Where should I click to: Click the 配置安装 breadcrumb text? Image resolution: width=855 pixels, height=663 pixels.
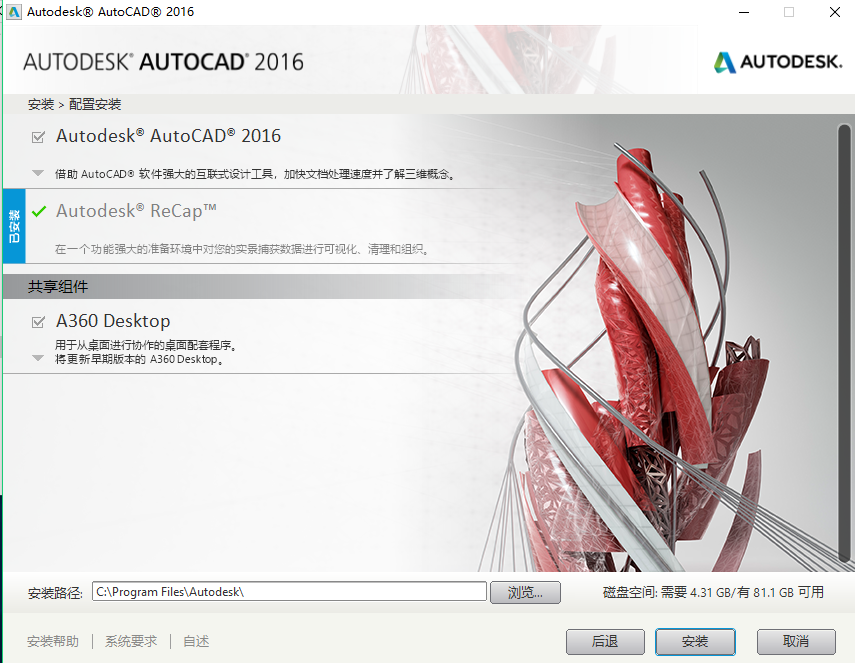pyautogui.click(x=95, y=104)
